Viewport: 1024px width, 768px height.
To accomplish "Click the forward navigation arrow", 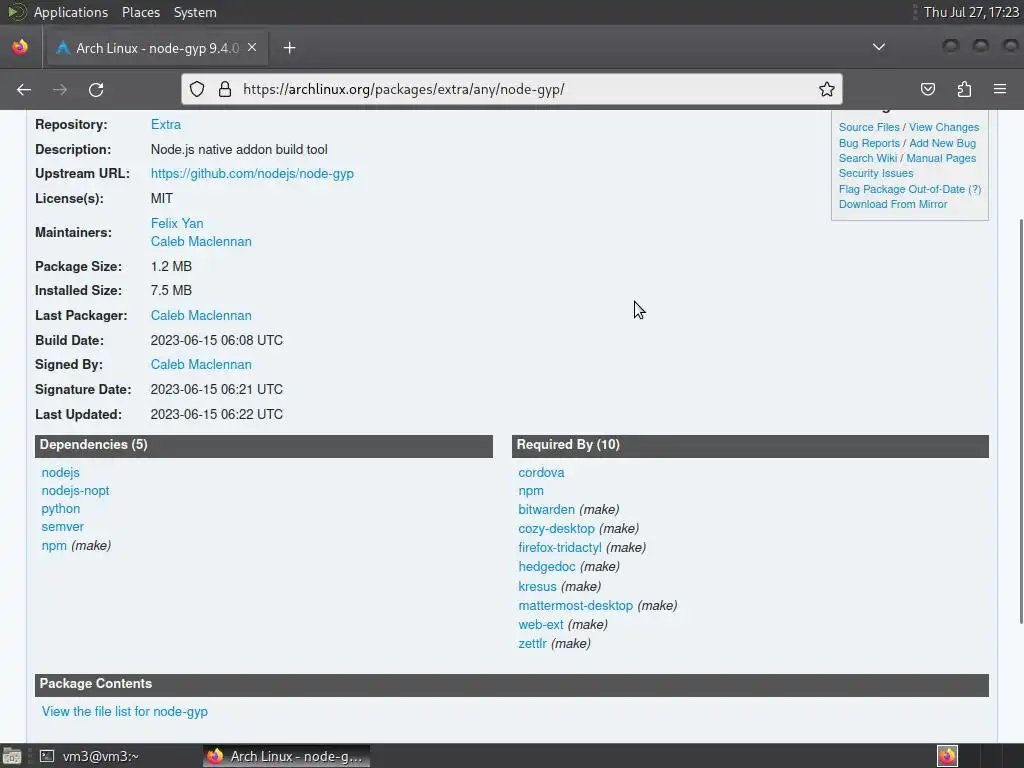I will (60, 89).
